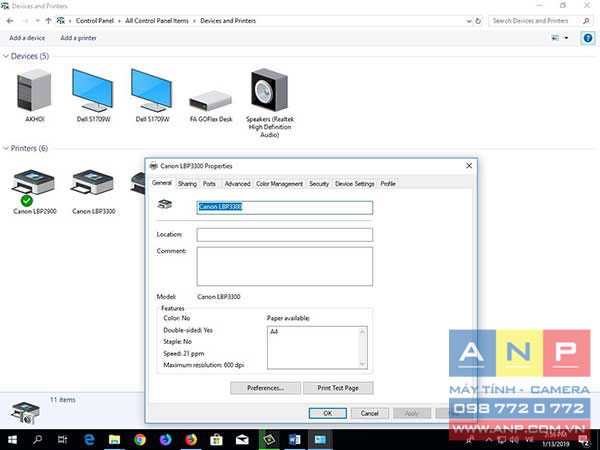
Task: Open the Windows Start menu
Action: (12, 440)
